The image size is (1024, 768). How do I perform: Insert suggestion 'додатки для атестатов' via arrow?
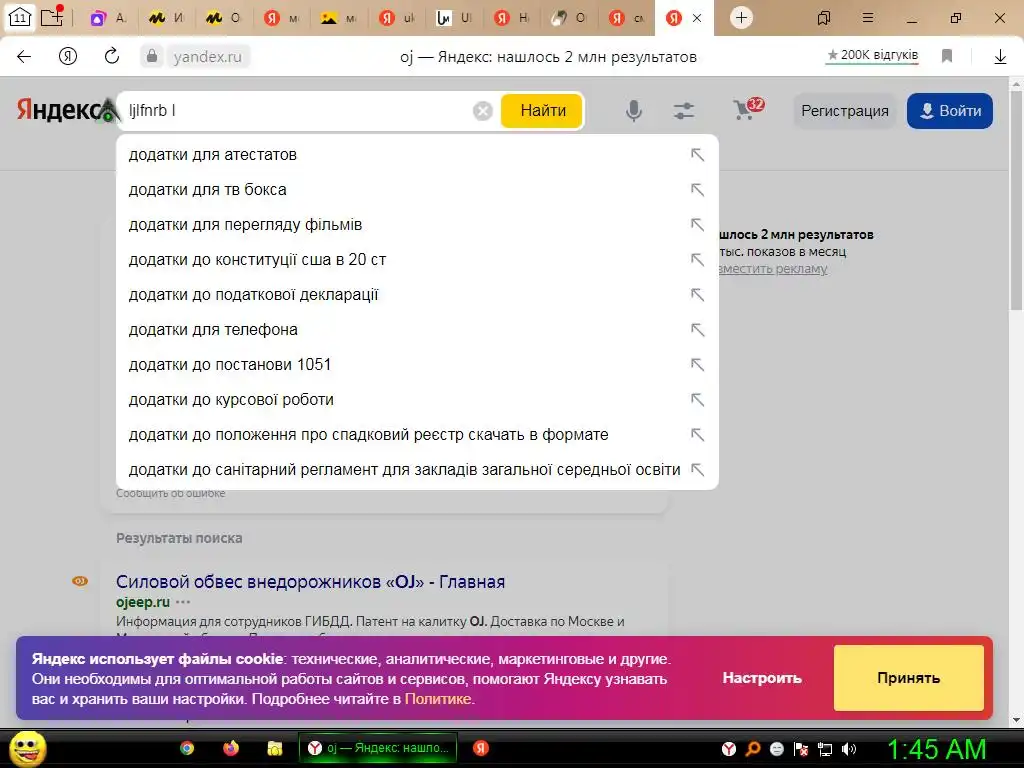pos(697,155)
